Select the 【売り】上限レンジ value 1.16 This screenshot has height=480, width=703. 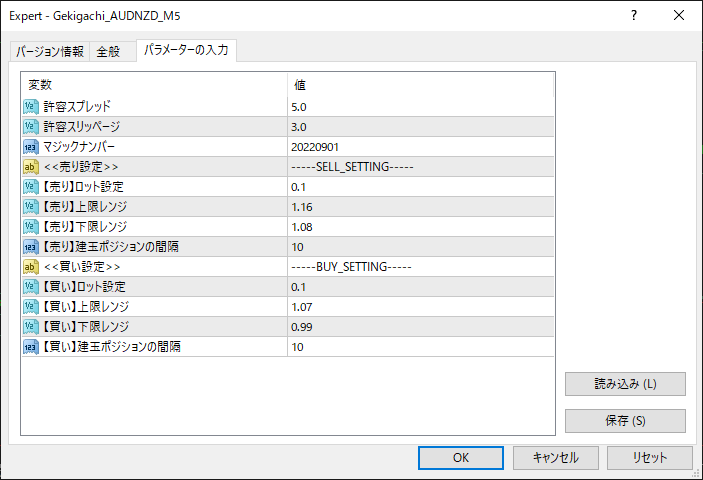pos(301,206)
